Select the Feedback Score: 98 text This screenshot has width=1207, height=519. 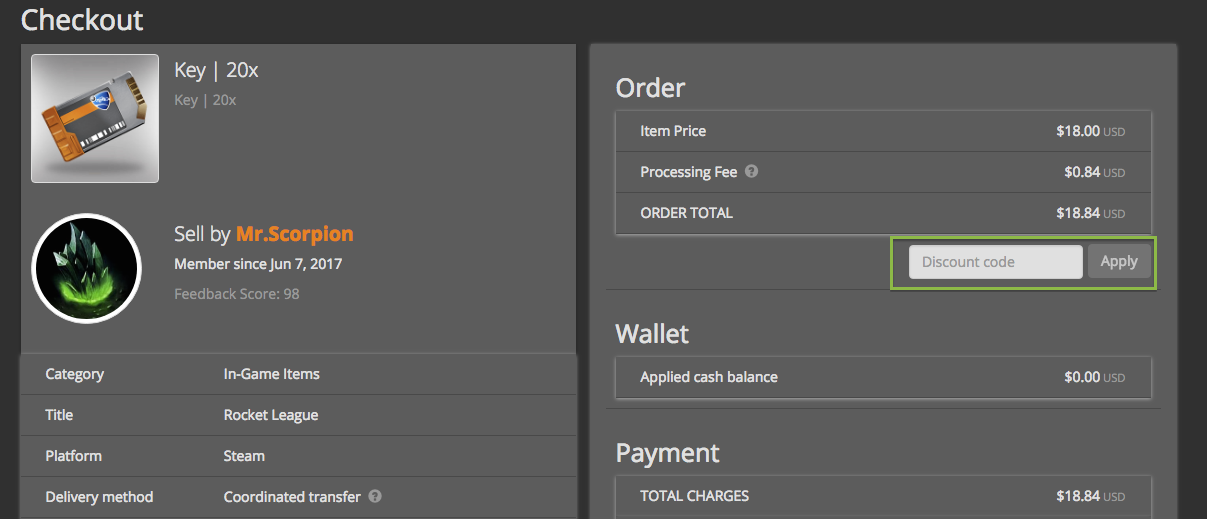pos(236,294)
